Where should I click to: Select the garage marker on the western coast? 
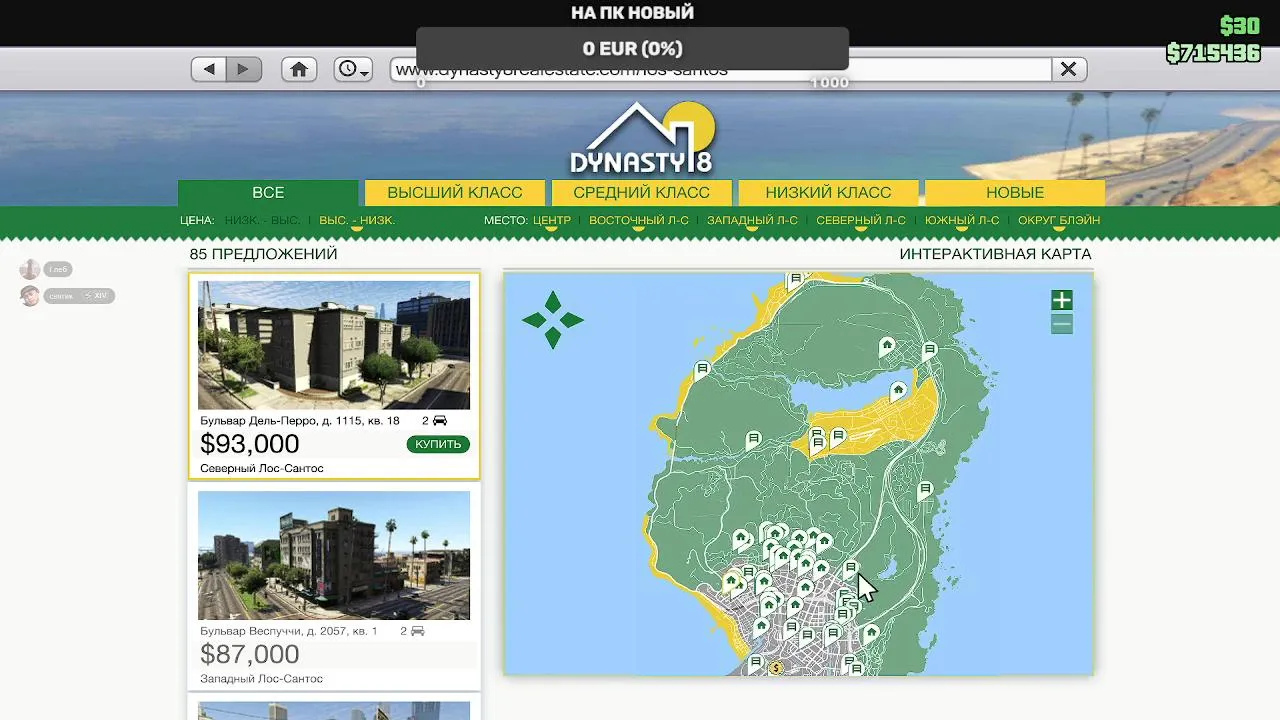tap(702, 369)
